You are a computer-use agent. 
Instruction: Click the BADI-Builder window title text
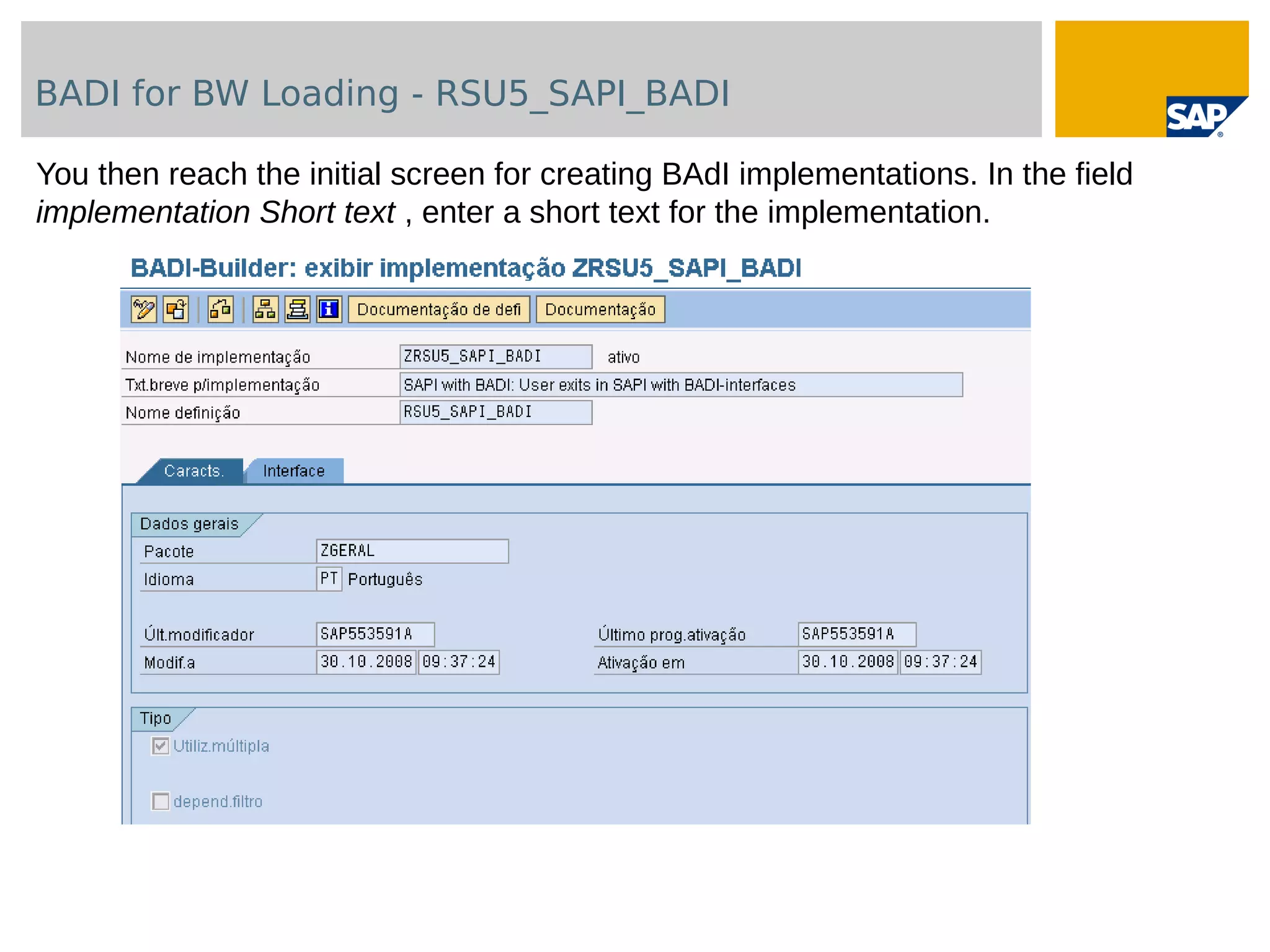pyautogui.click(x=466, y=268)
